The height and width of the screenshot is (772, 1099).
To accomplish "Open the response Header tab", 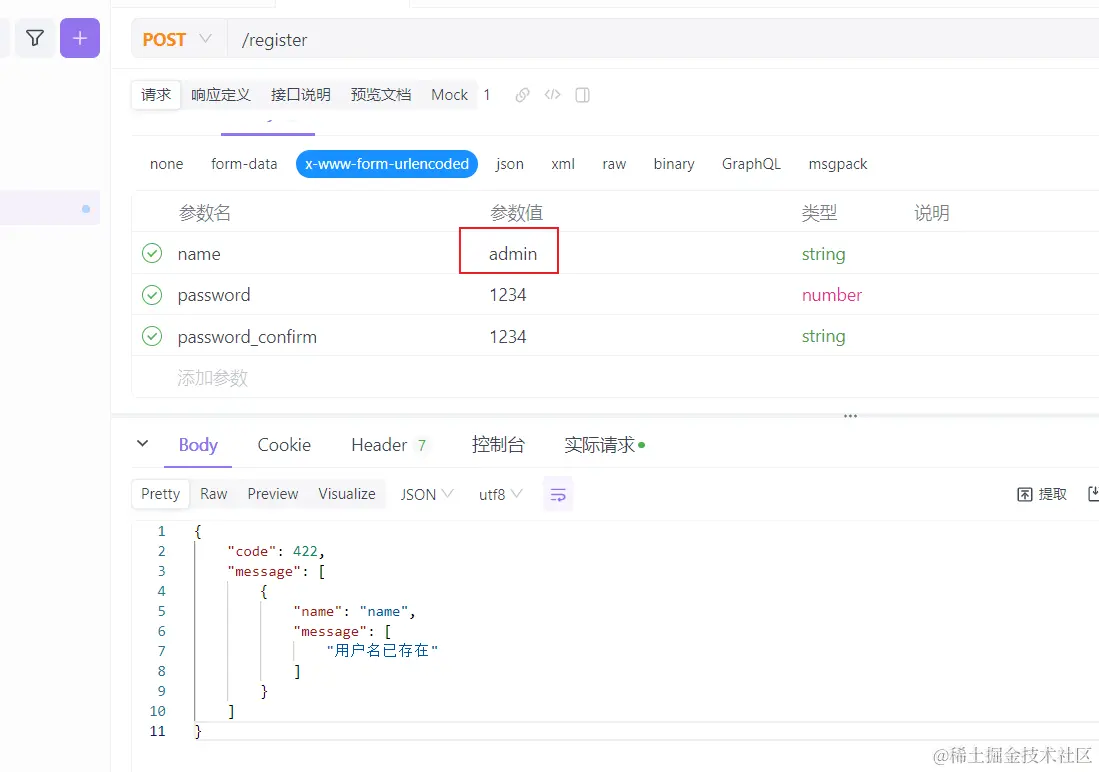I will 388,445.
